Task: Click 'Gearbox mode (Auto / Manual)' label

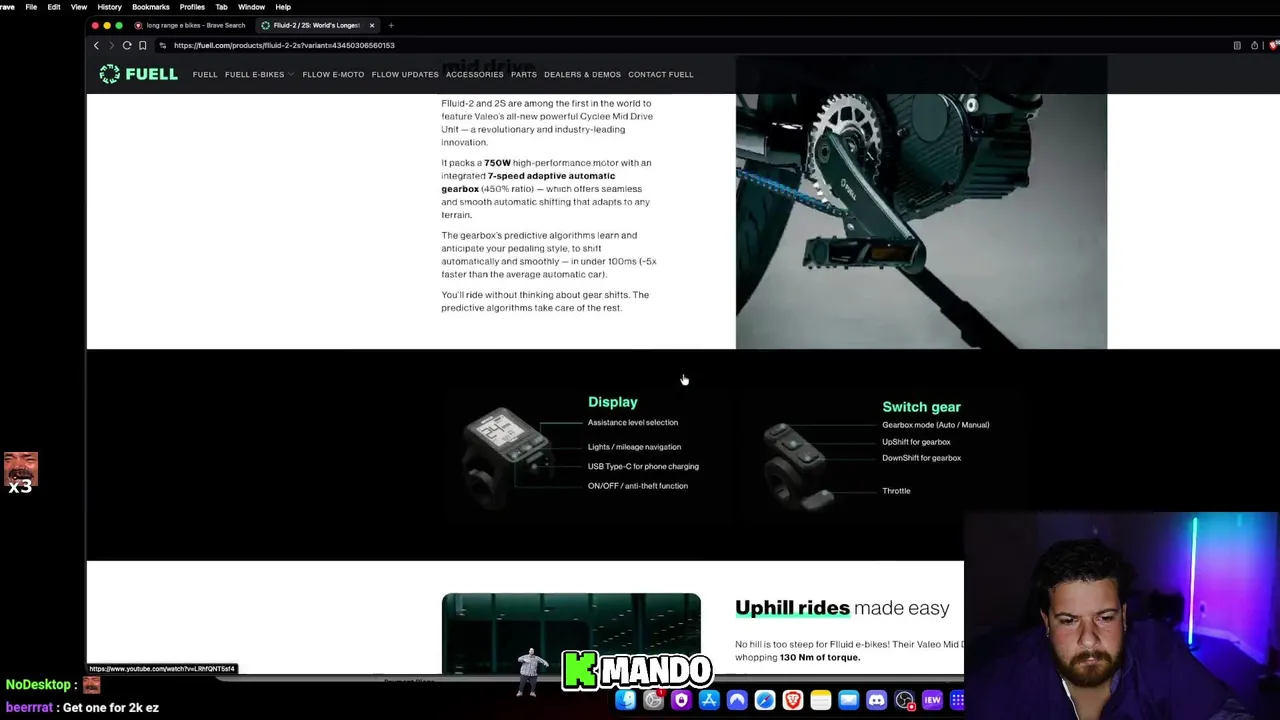Action: pyautogui.click(x=936, y=425)
